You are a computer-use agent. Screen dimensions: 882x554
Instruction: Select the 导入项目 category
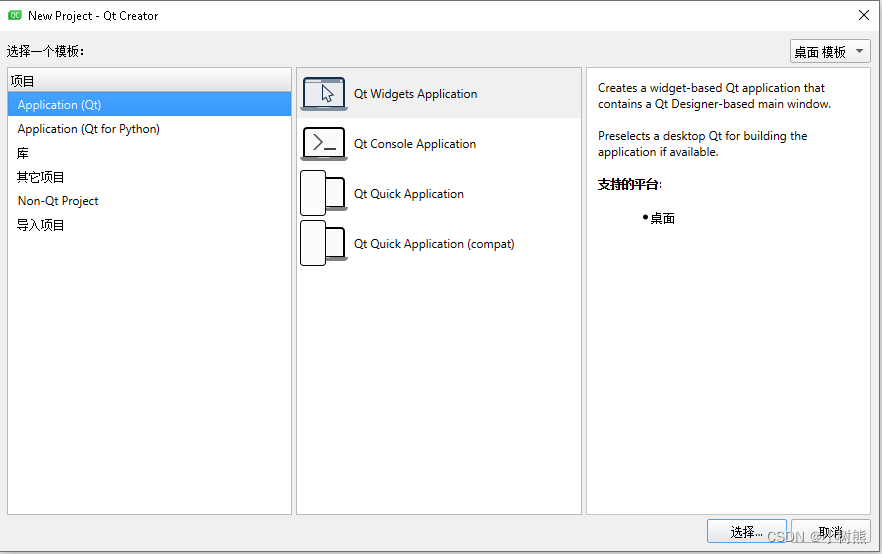tap(149, 225)
